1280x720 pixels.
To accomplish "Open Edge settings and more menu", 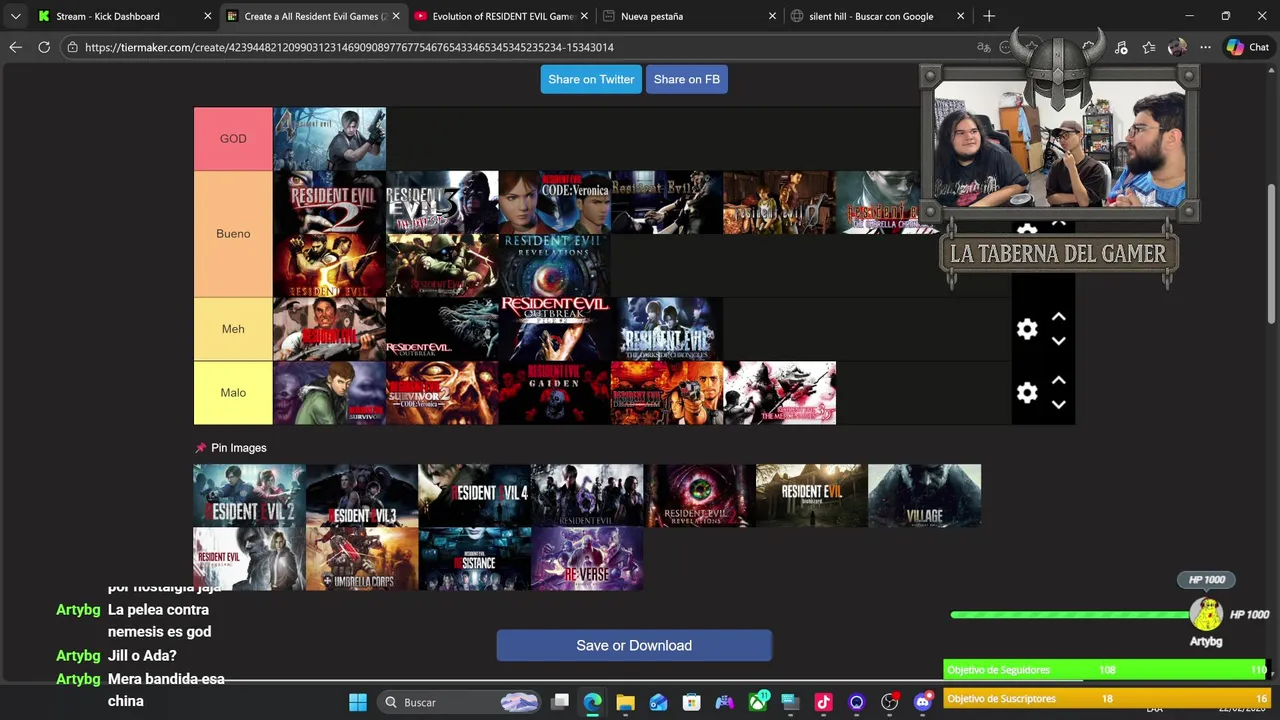I will point(1205,47).
